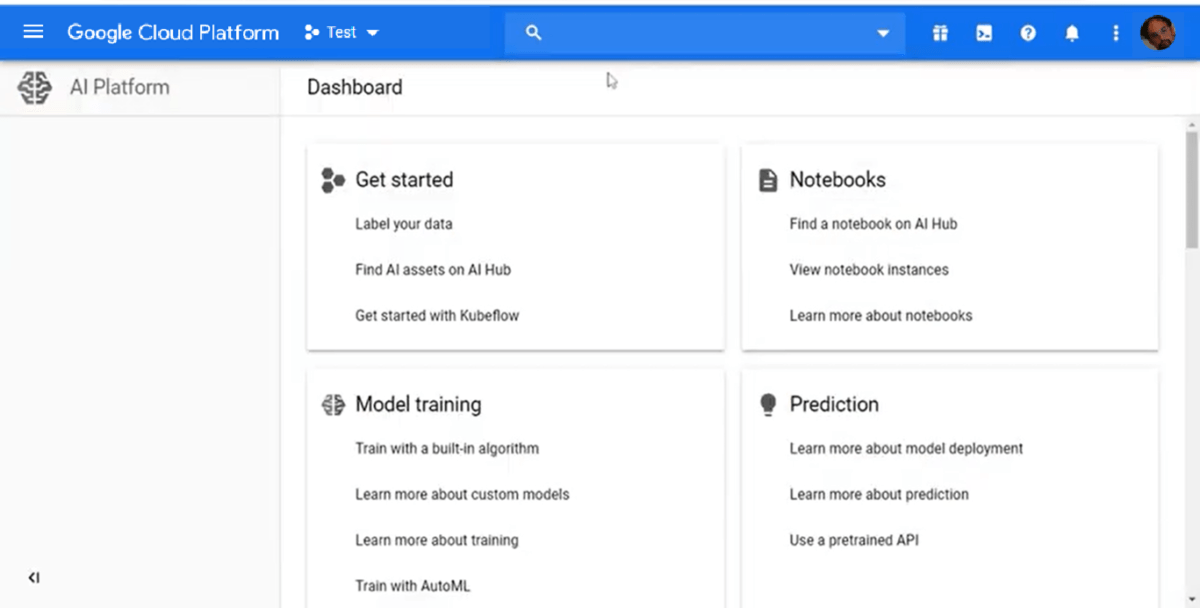Open the Test project selector
The height and width of the screenshot is (608, 1200).
coord(340,31)
